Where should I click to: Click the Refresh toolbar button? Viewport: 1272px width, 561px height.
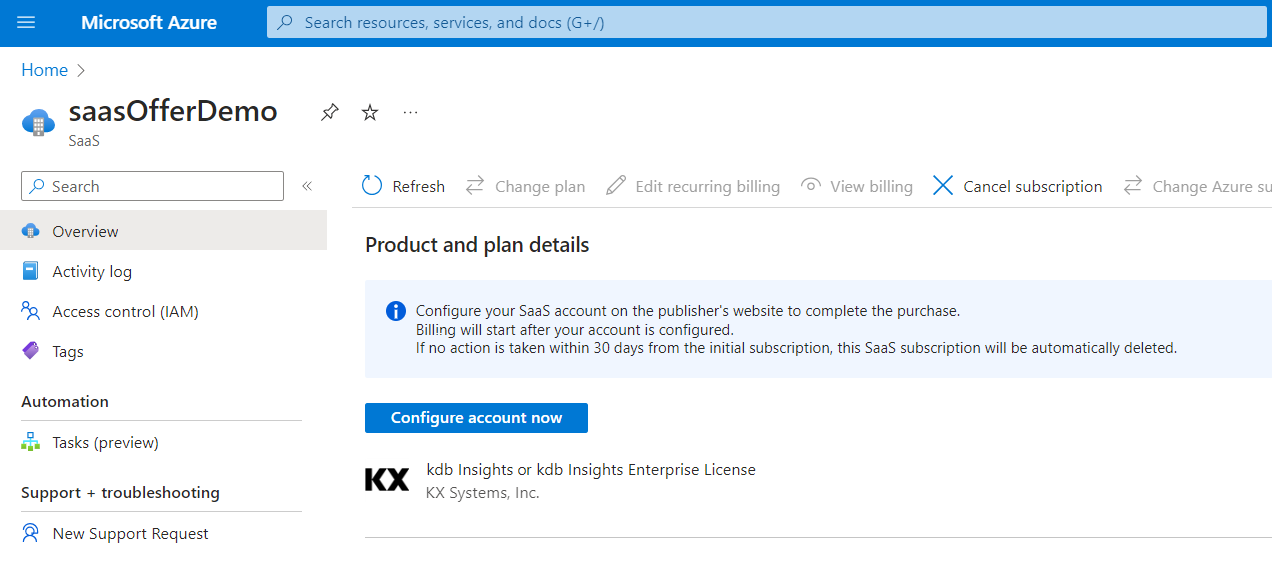[404, 186]
